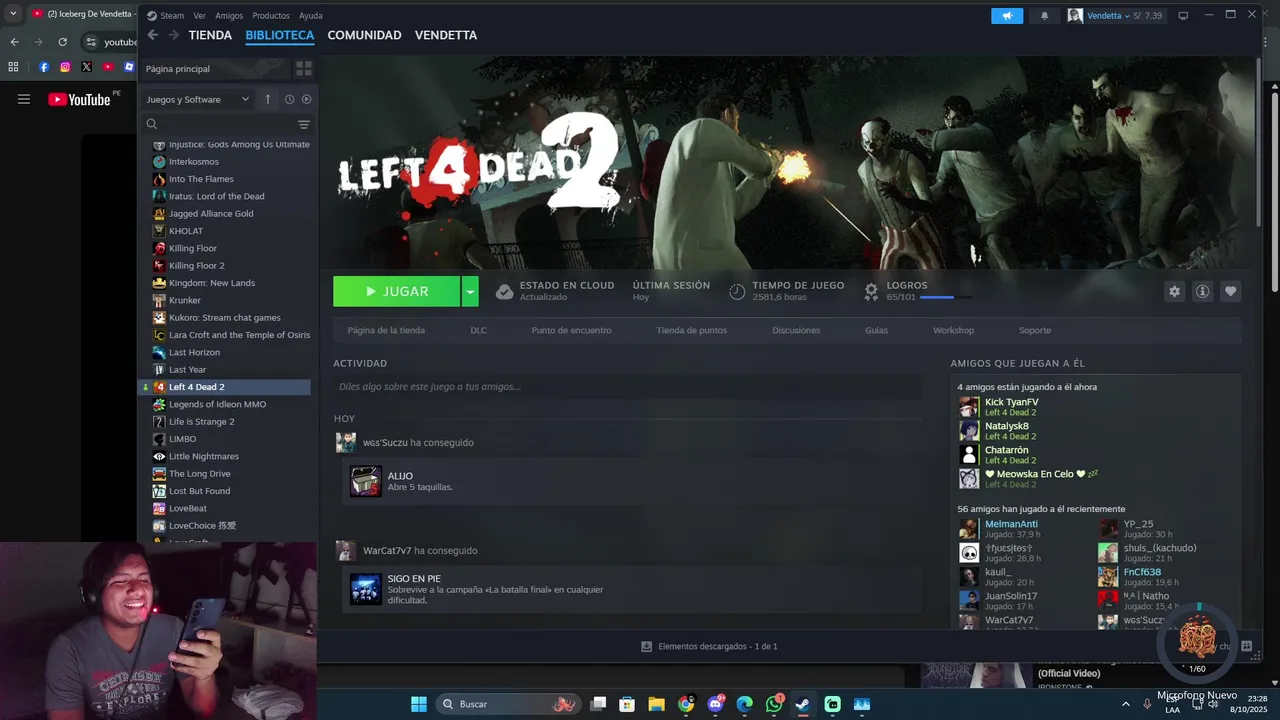Open VENDETTA profile tab
The image size is (1280, 720).
(446, 35)
